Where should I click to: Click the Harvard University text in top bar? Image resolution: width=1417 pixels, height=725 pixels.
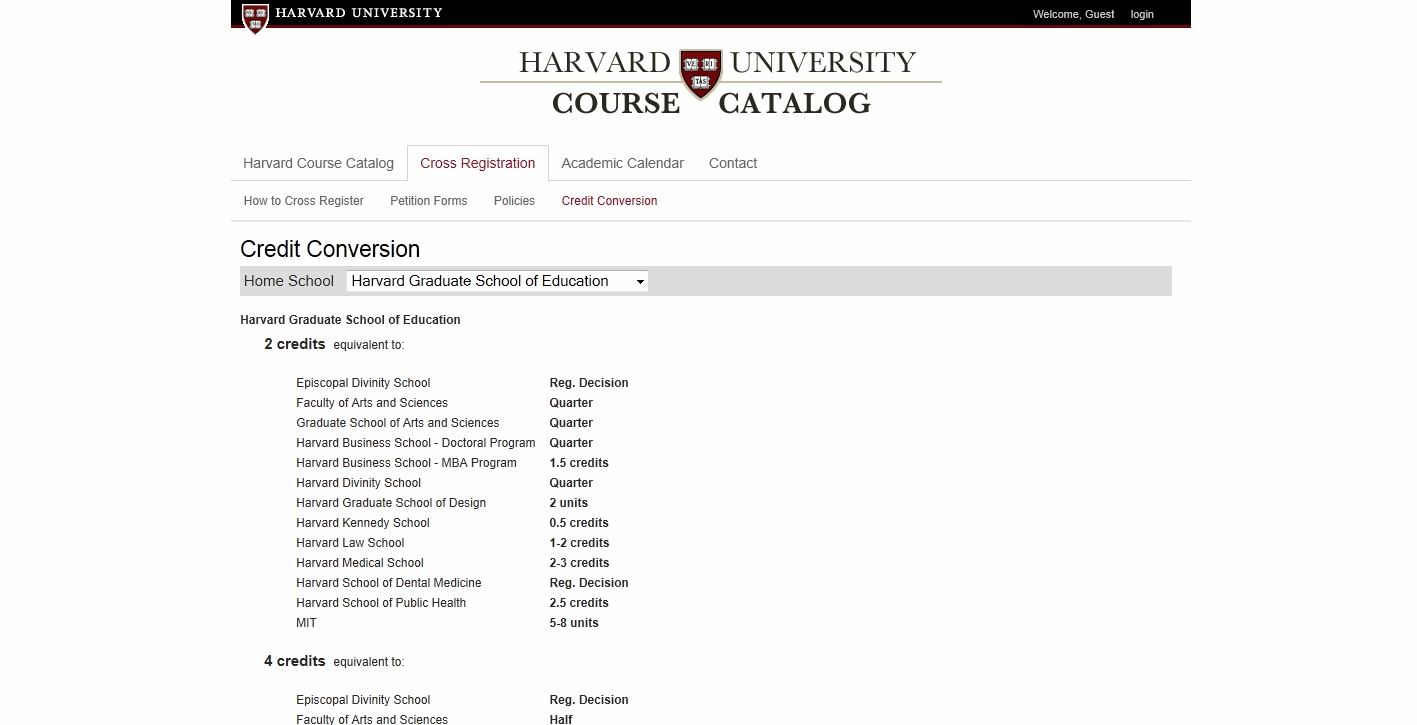358,13
